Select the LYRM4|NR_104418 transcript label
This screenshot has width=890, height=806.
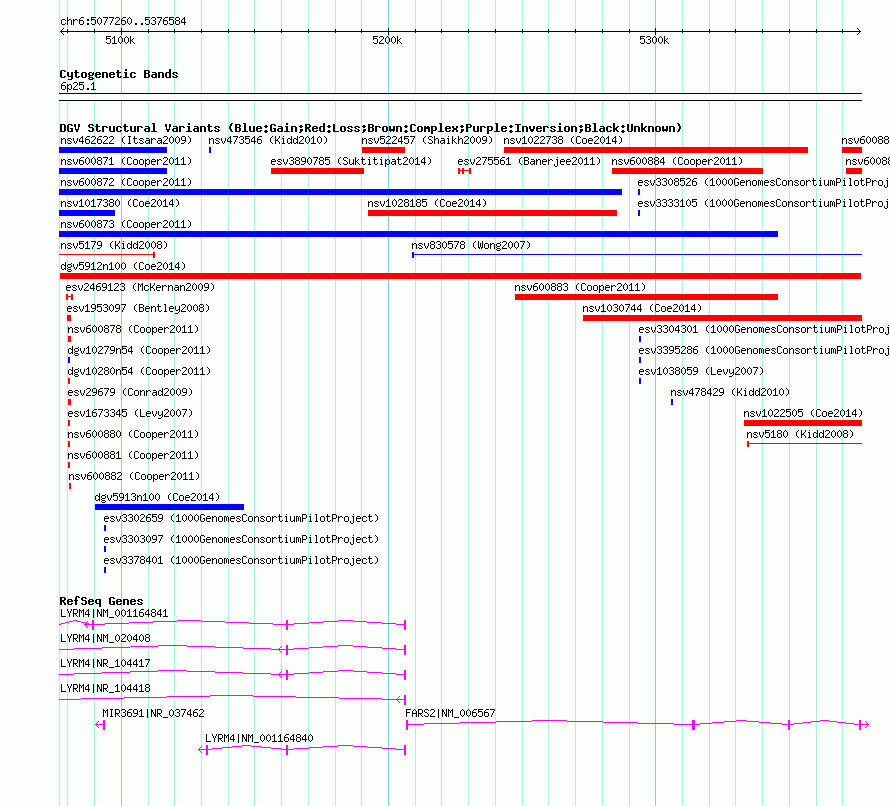[x=105, y=688]
